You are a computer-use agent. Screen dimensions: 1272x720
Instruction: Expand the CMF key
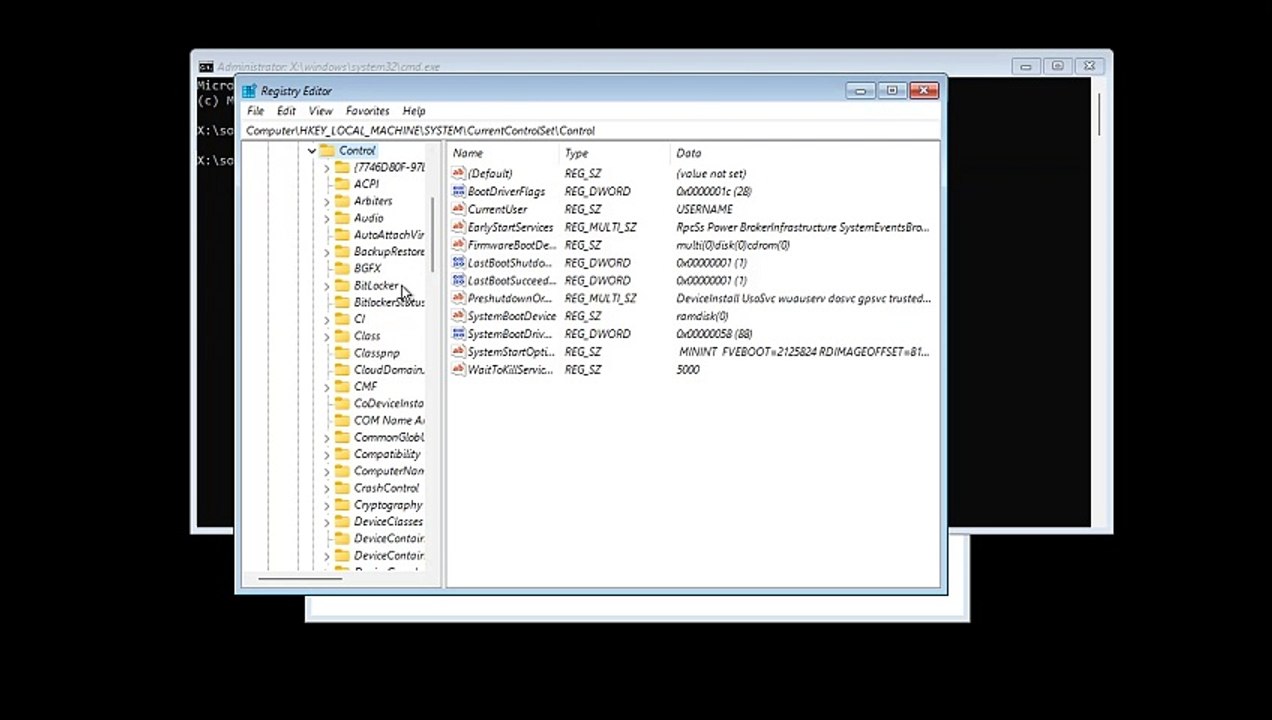[x=326, y=386]
